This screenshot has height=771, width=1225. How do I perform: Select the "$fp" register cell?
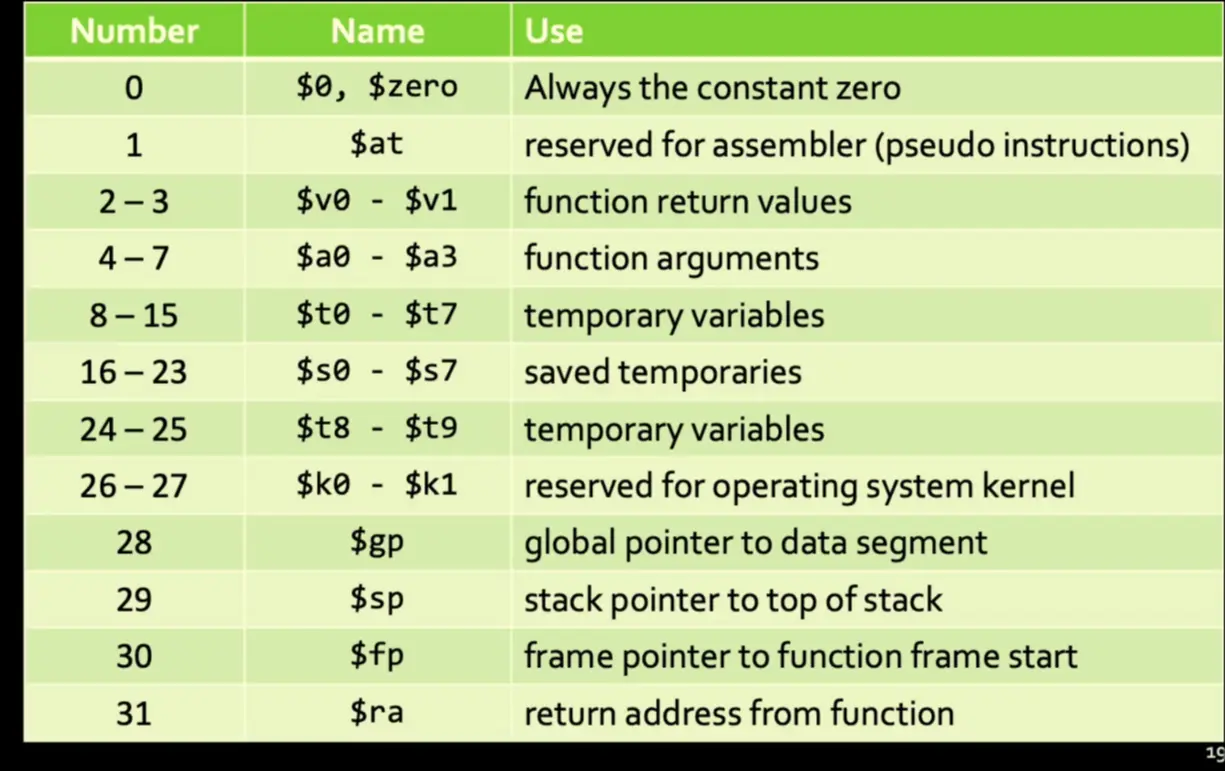pyautogui.click(x=377, y=656)
